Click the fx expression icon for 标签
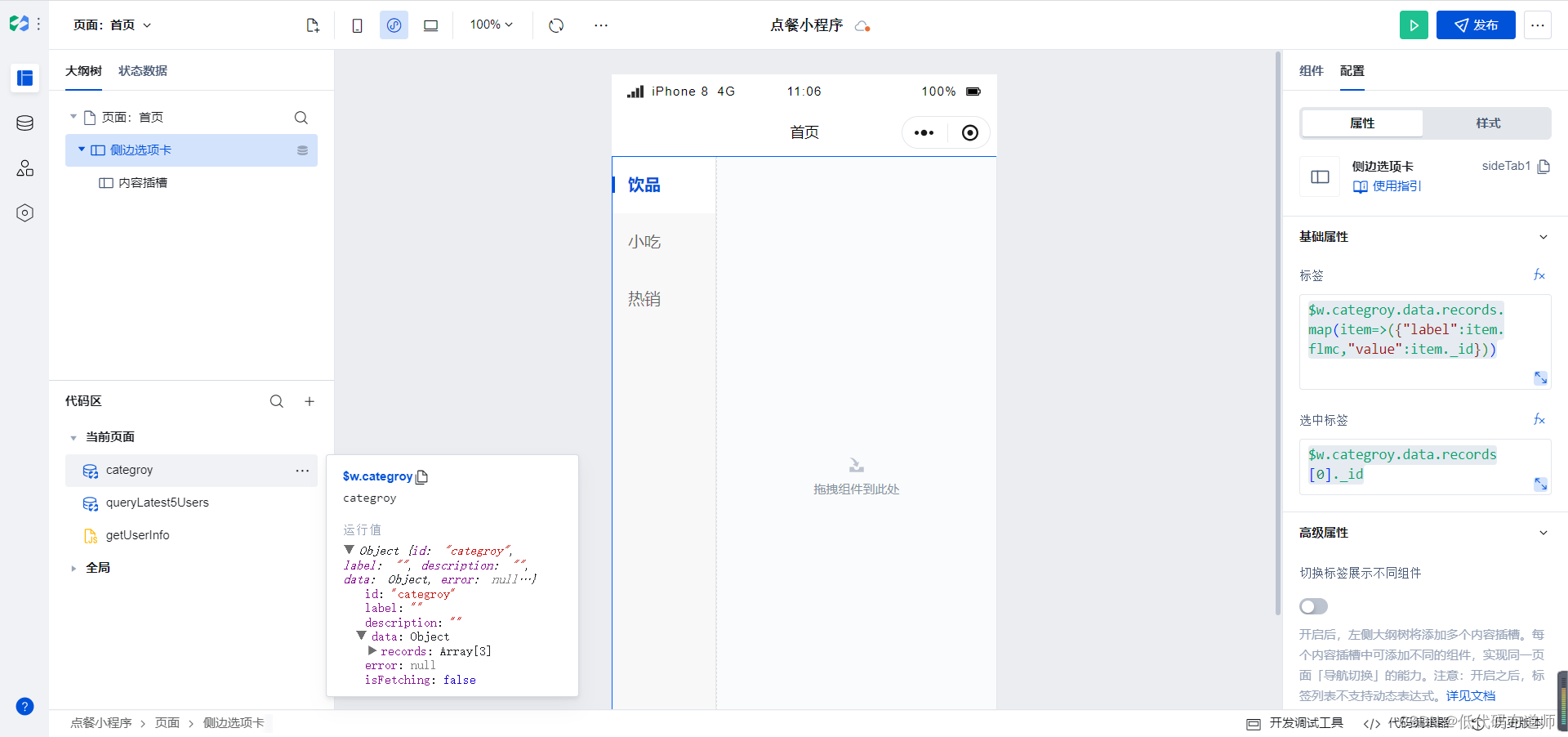This screenshot has height=737, width=1568. (1539, 275)
